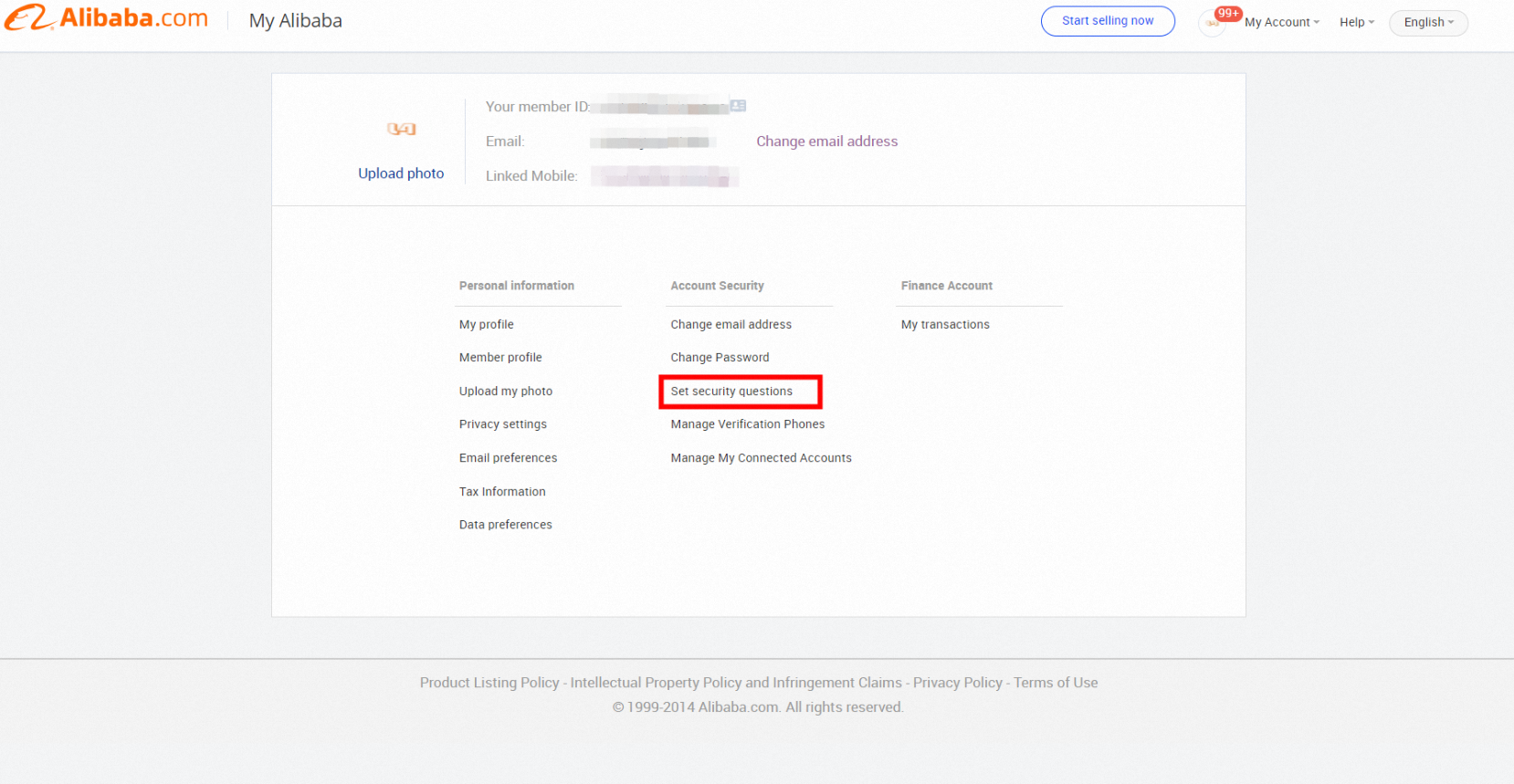Image resolution: width=1514 pixels, height=784 pixels.
Task: Open My profile page
Action: [x=486, y=324]
